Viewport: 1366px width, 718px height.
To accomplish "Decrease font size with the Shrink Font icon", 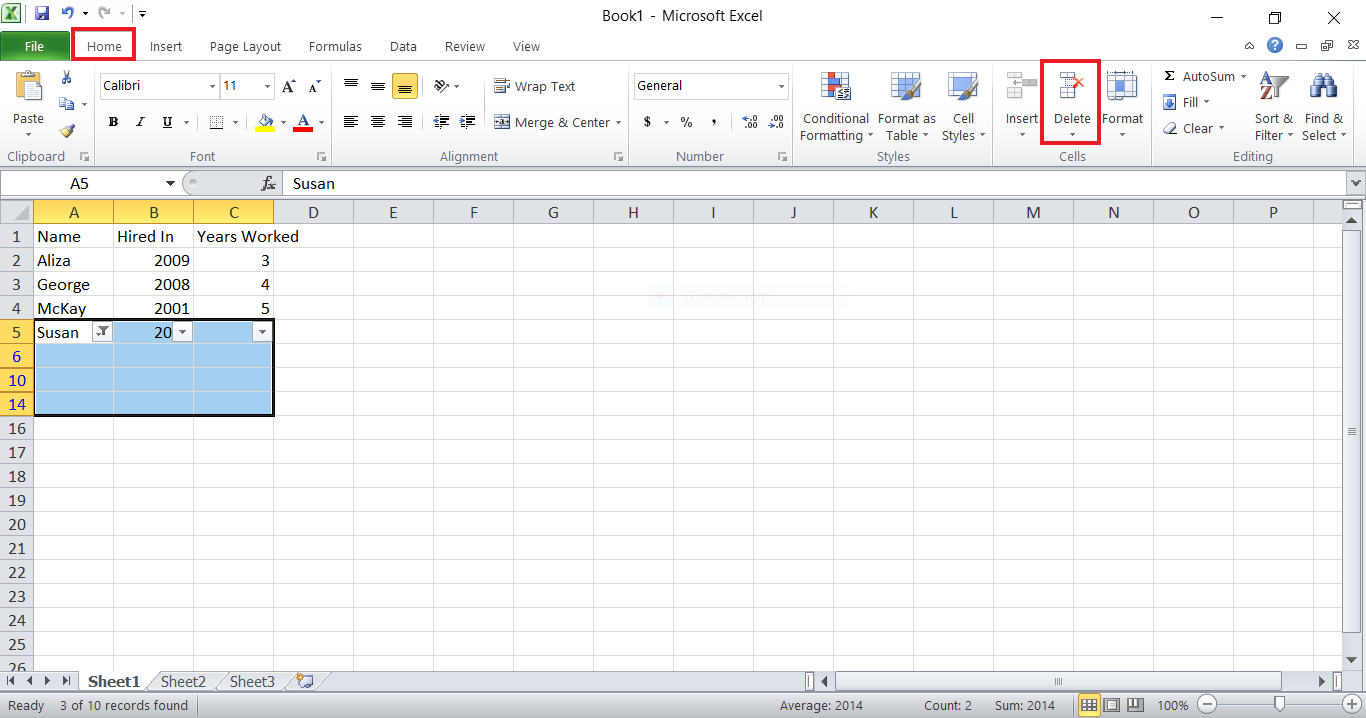I will click(x=315, y=86).
